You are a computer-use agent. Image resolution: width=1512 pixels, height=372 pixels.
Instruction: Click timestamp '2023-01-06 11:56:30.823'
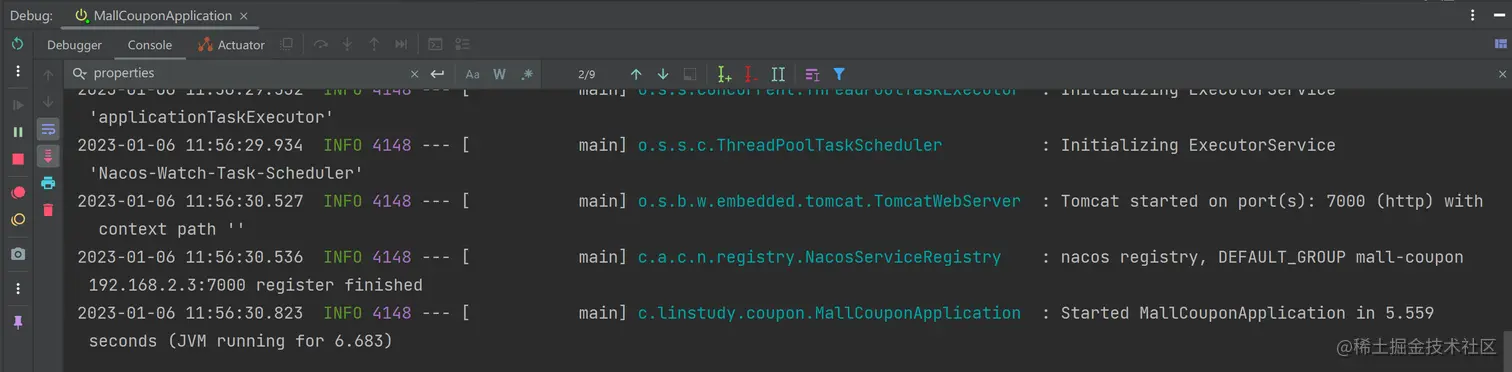[190, 313]
